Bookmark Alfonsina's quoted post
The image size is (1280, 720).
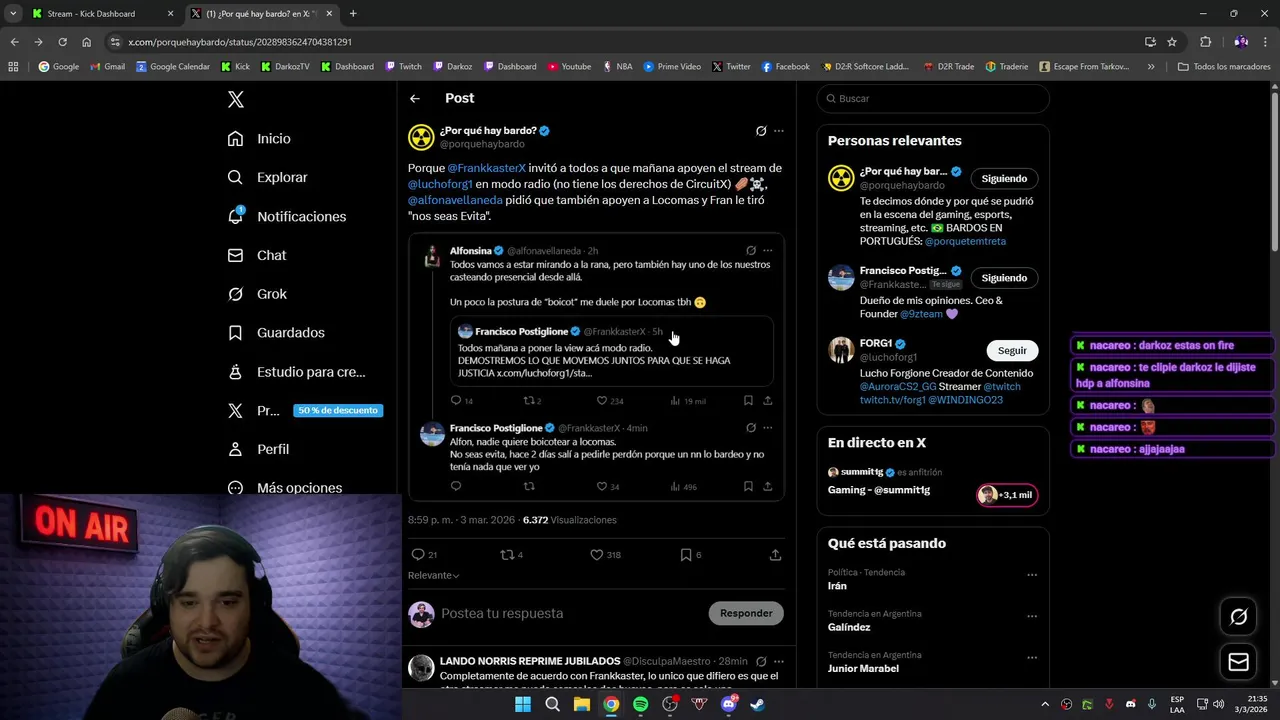(748, 401)
